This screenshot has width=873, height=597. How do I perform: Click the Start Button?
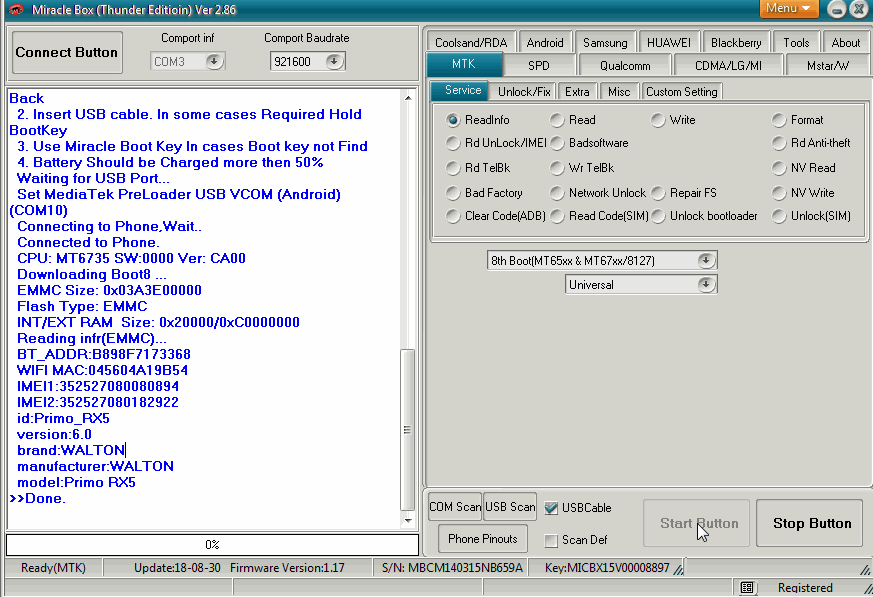(696, 523)
